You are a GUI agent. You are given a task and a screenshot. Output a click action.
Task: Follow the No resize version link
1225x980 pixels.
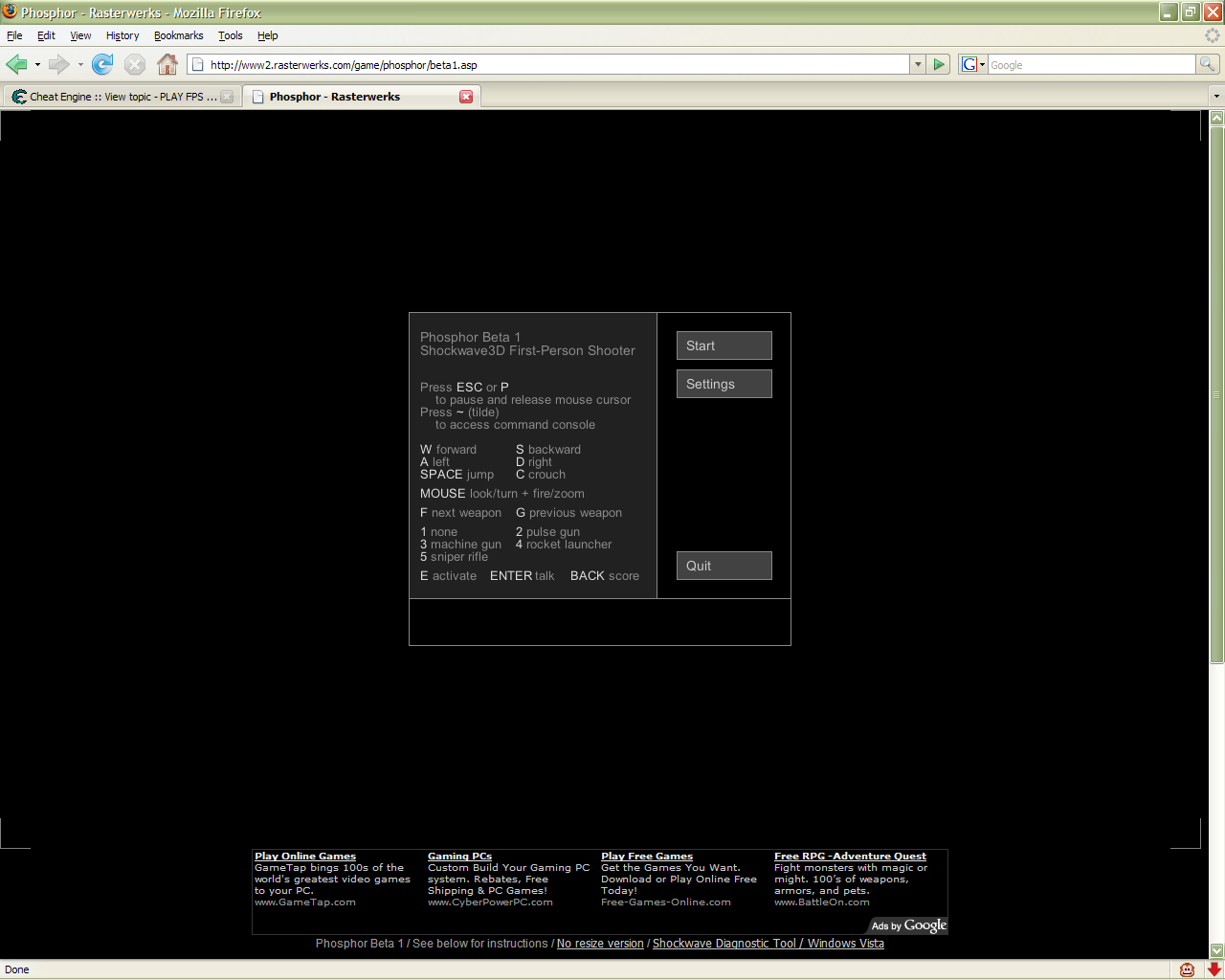coord(600,944)
